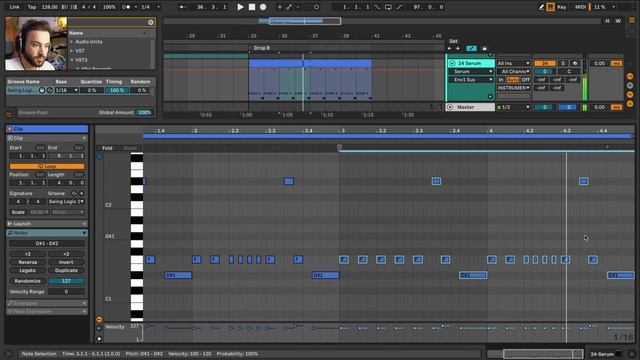The image size is (640, 360).
Task: Click the groove Timing 100% slider
Action: point(117,90)
